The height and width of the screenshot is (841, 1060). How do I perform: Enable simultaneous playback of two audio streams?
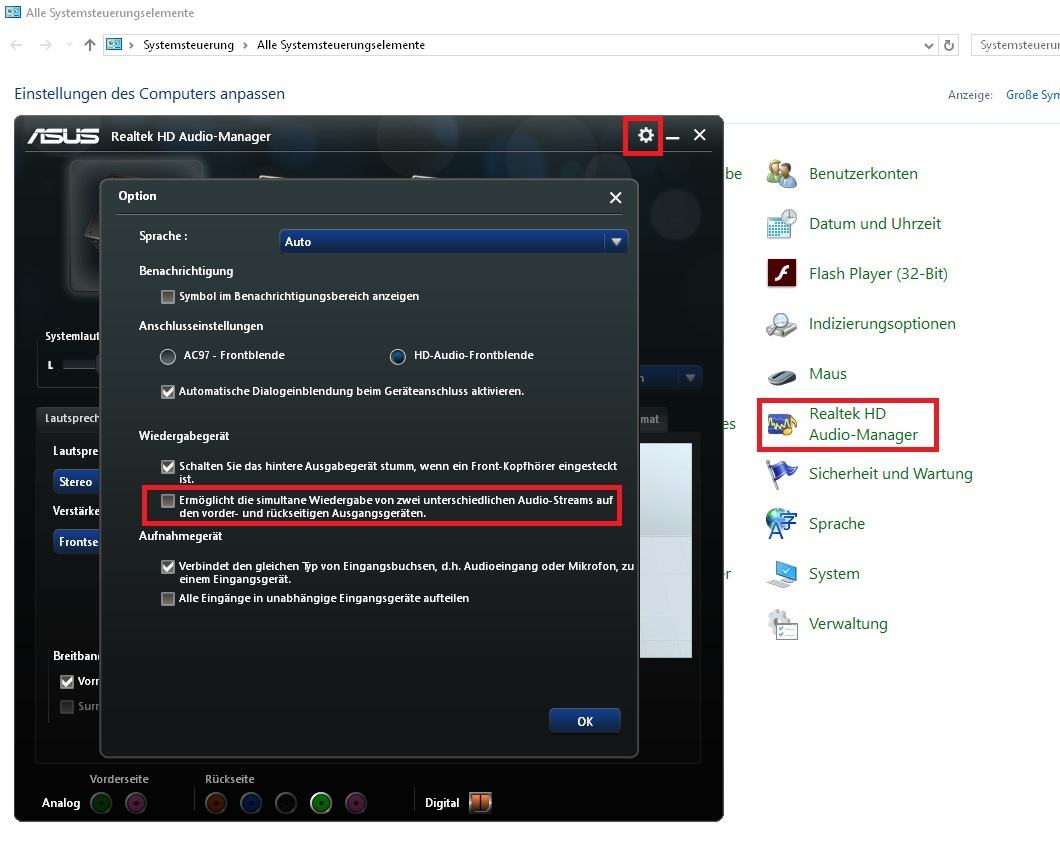click(168, 501)
